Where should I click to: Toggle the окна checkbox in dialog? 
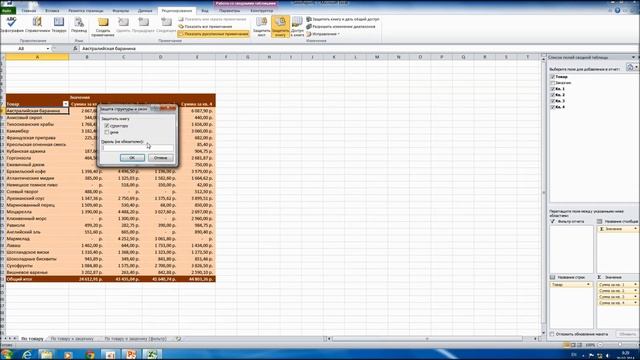coord(107,132)
